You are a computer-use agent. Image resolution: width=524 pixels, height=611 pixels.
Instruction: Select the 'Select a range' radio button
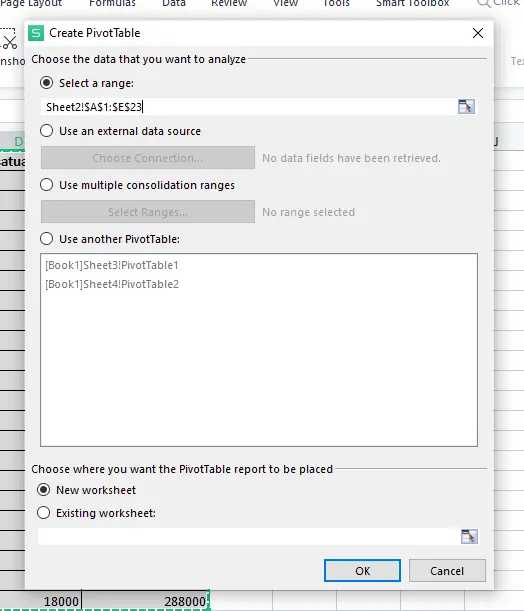point(46,83)
